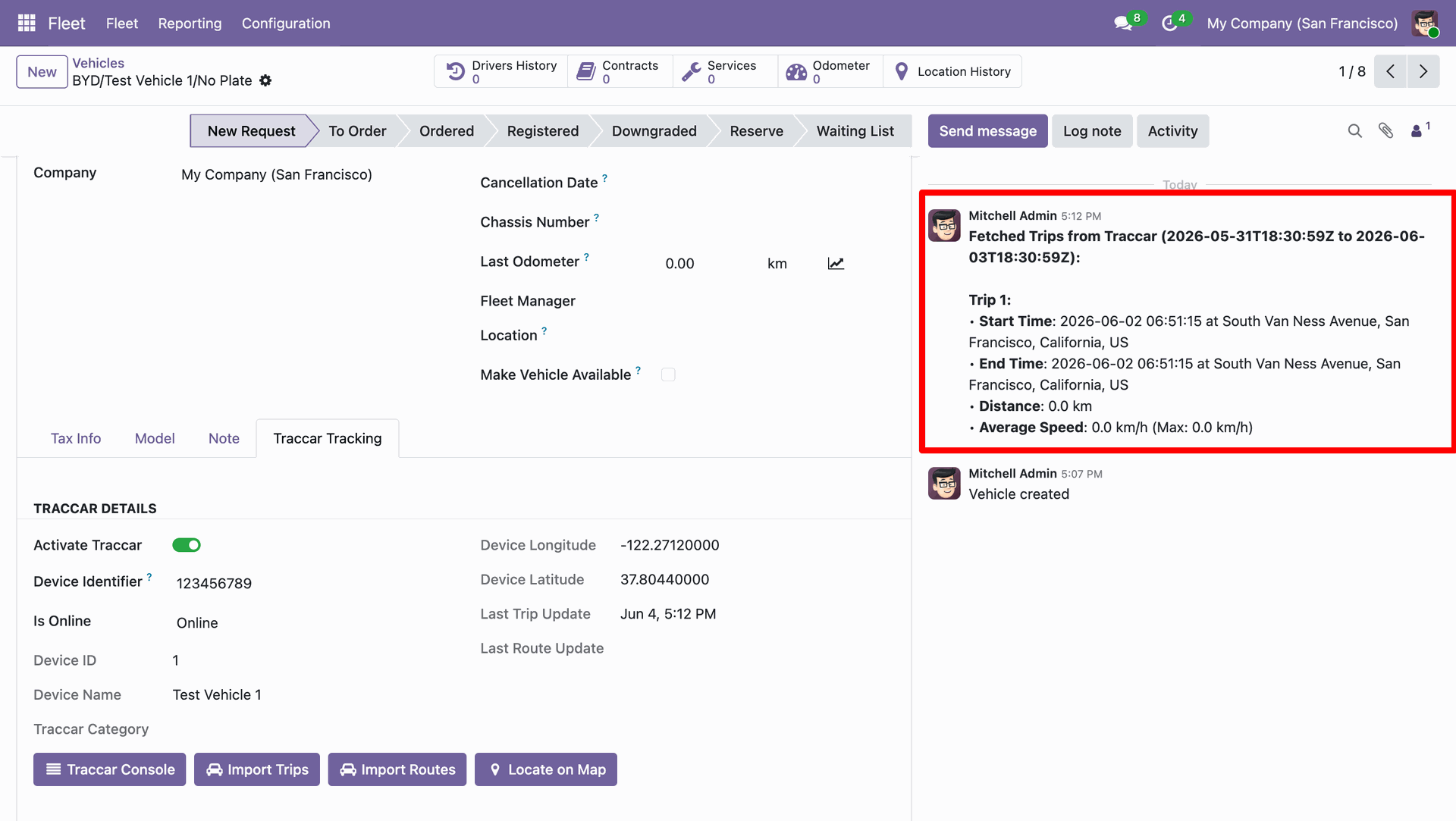This screenshot has height=821, width=1456.
Task: Click the Device Identifier field 123456789
Action: click(x=214, y=583)
